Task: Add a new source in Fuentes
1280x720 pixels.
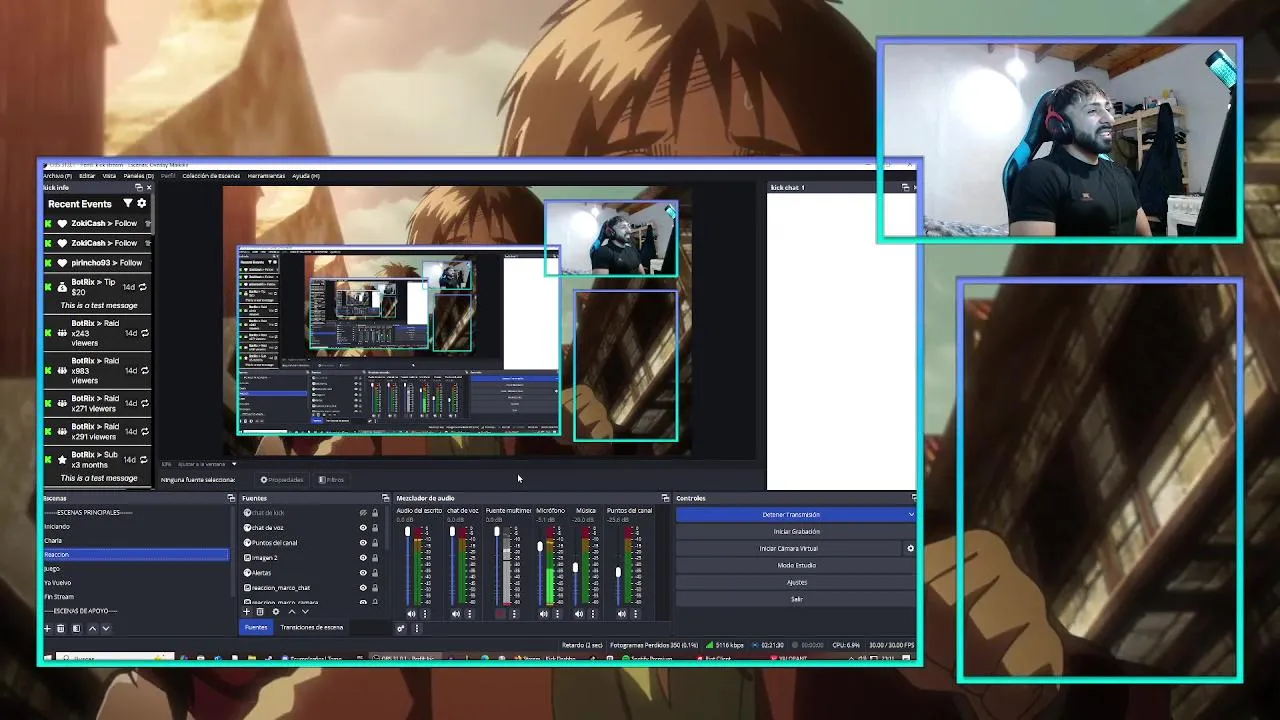Action: (247, 612)
